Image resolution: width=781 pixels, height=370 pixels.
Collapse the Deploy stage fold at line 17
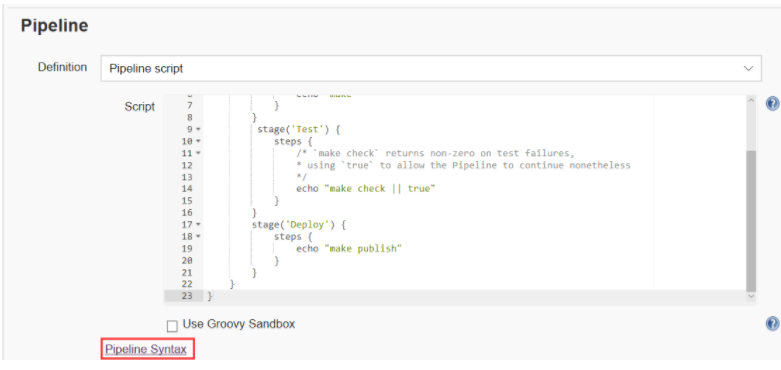tap(198, 225)
